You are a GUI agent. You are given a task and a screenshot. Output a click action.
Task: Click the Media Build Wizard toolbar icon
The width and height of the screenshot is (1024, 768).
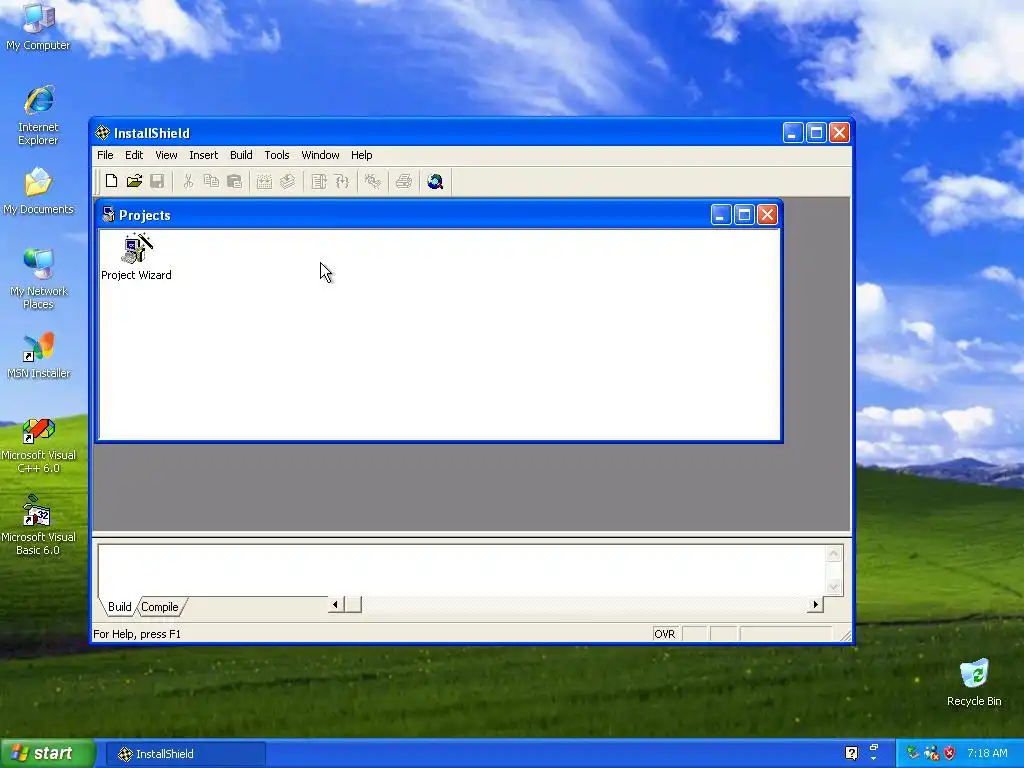[264, 181]
